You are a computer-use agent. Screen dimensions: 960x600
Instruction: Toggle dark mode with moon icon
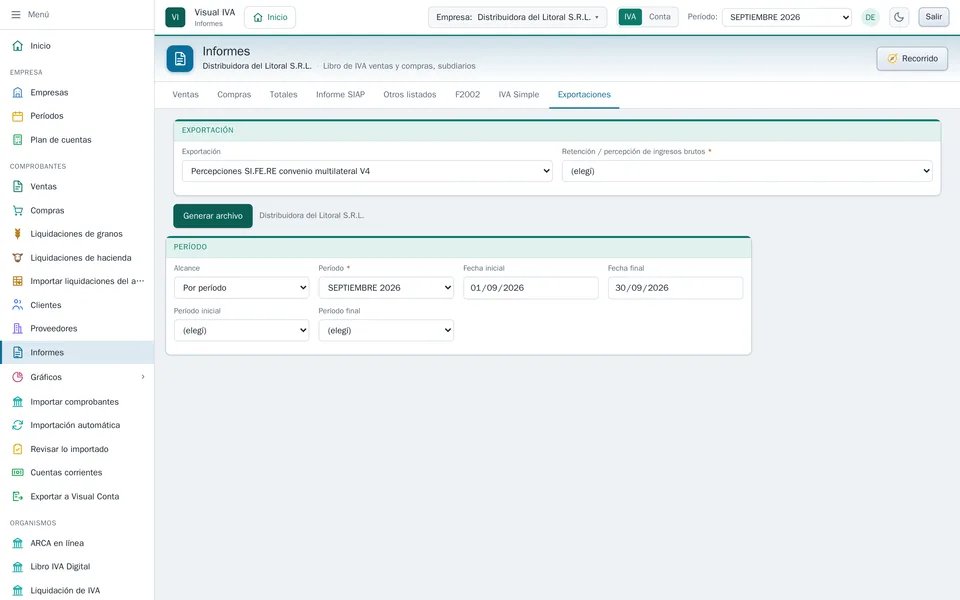point(899,17)
